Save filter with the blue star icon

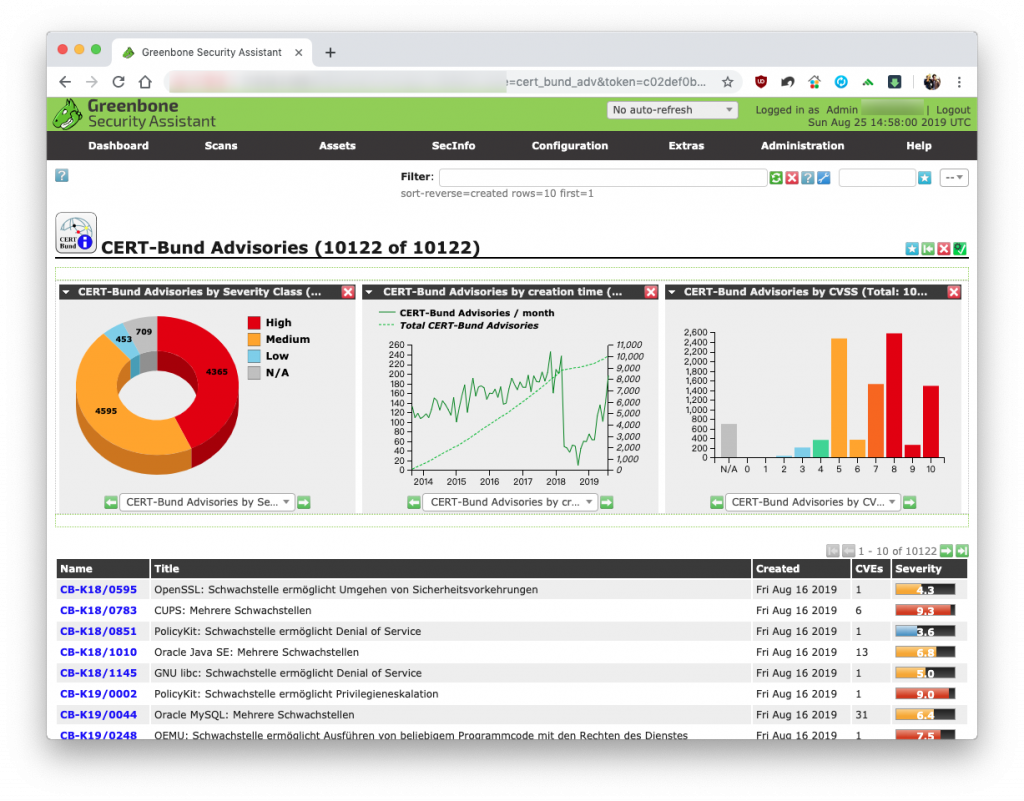pyautogui.click(x=924, y=178)
